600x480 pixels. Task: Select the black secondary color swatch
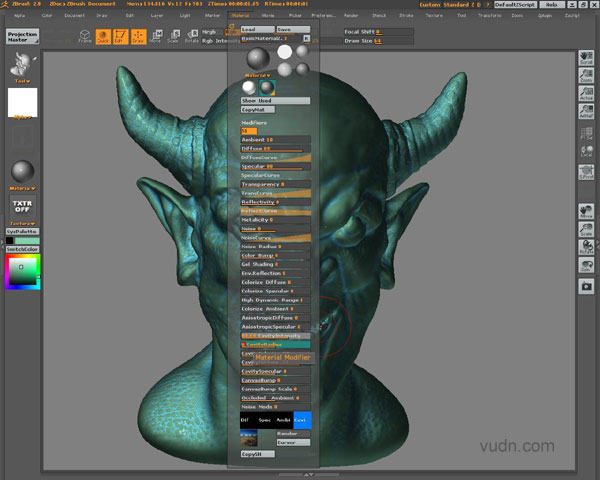point(10,240)
